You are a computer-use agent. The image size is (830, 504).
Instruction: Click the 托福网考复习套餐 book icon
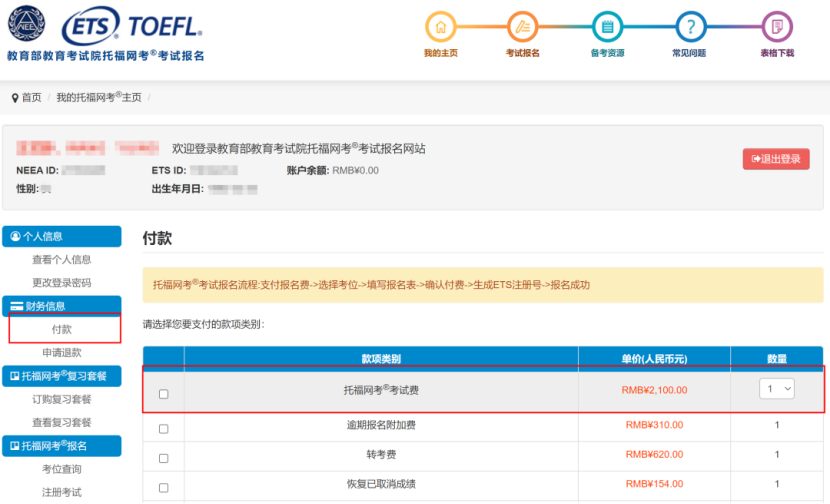tap(15, 376)
